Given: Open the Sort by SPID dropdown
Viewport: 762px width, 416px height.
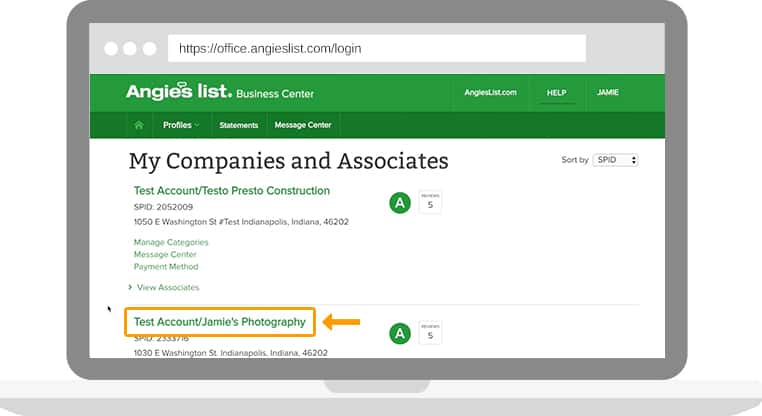Looking at the screenshot, I should pyautogui.click(x=615, y=160).
